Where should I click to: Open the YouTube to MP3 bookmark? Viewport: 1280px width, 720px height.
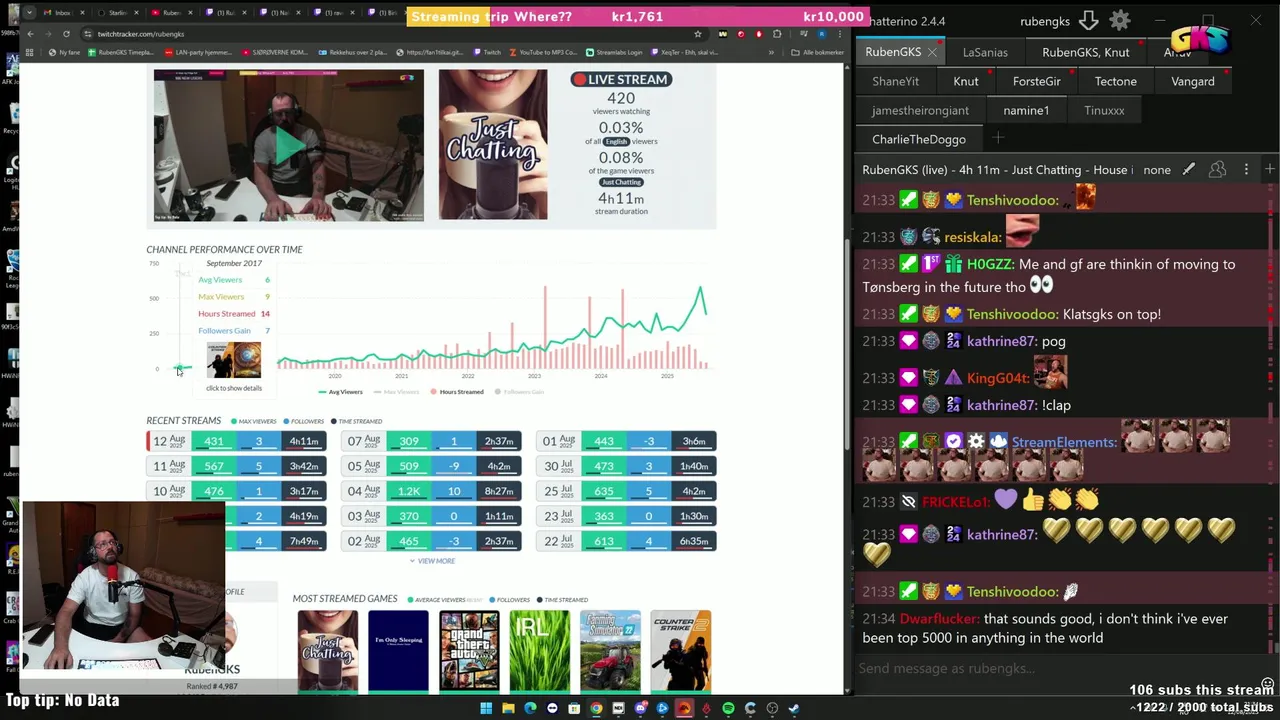point(543,52)
